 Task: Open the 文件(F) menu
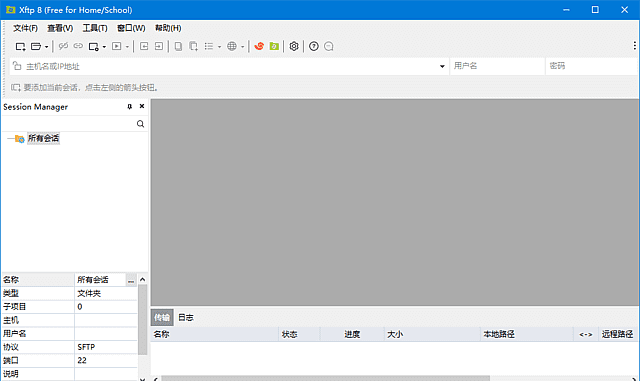(x=25, y=28)
